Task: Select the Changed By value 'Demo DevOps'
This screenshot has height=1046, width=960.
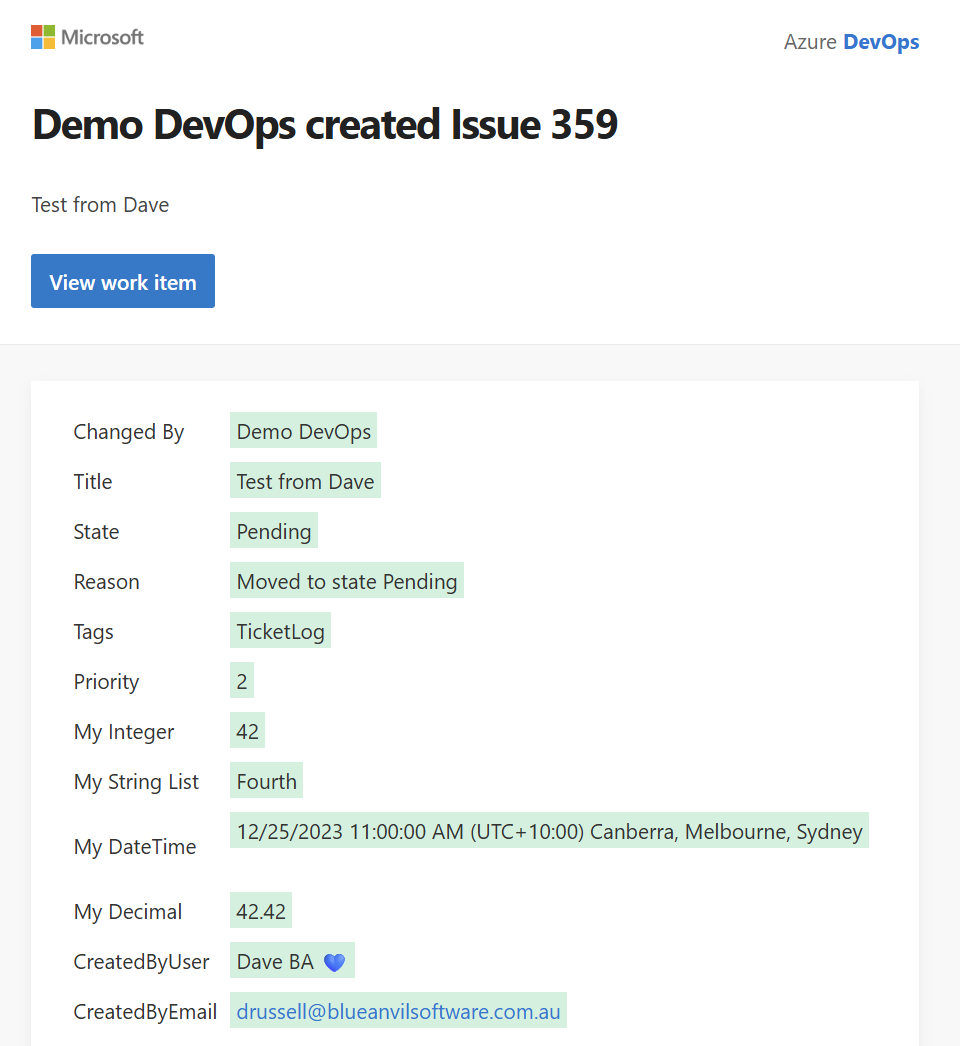Action: pos(303,432)
